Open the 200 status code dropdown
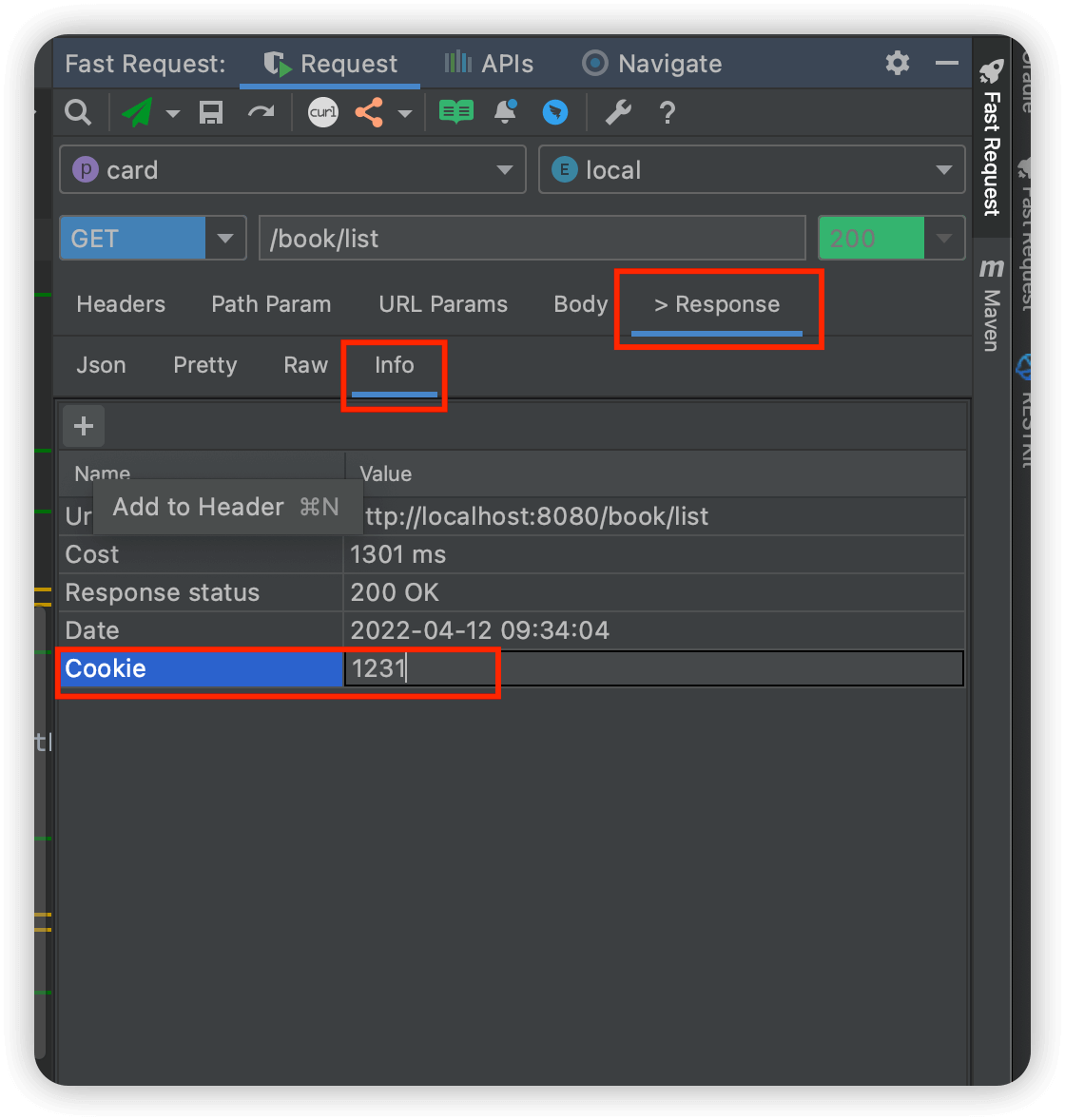This screenshot has width=1065, height=1120. click(943, 239)
